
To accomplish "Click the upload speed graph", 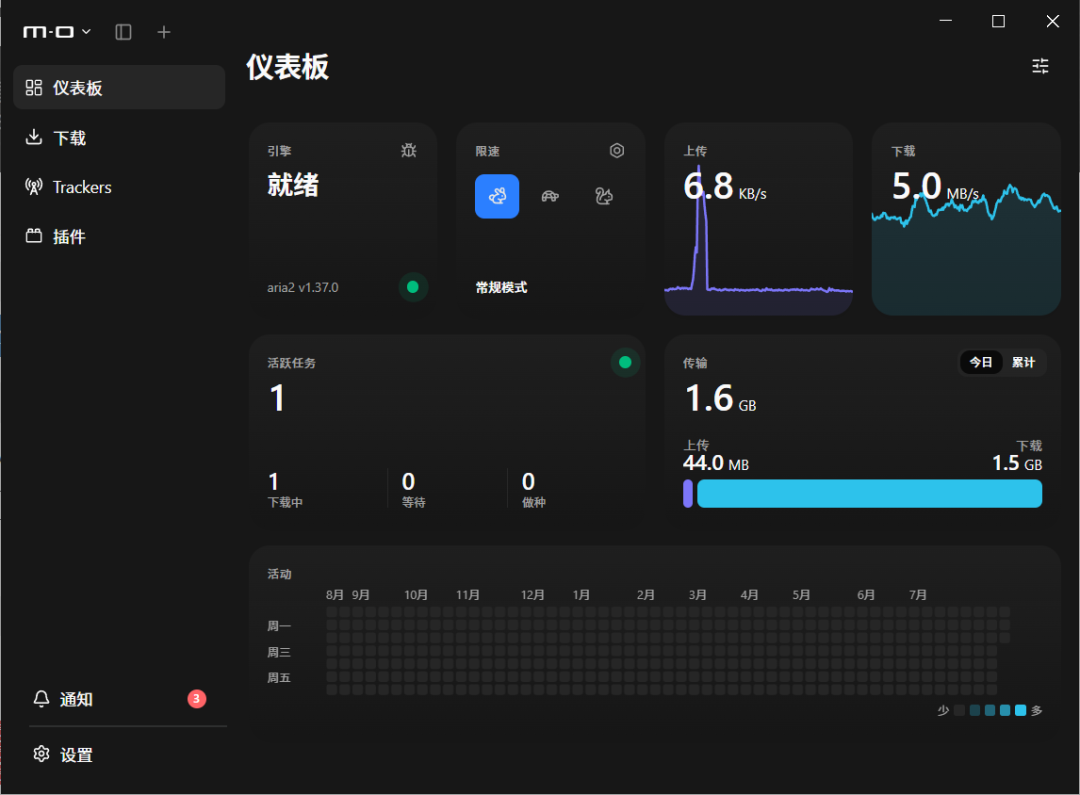I will 758,241.
